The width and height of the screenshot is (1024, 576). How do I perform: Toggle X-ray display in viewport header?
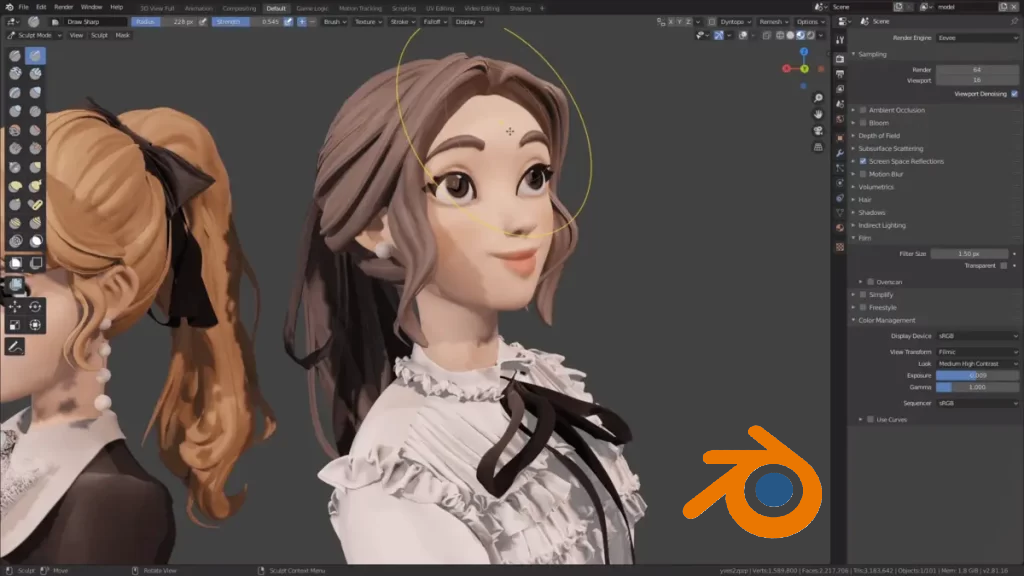[766, 35]
